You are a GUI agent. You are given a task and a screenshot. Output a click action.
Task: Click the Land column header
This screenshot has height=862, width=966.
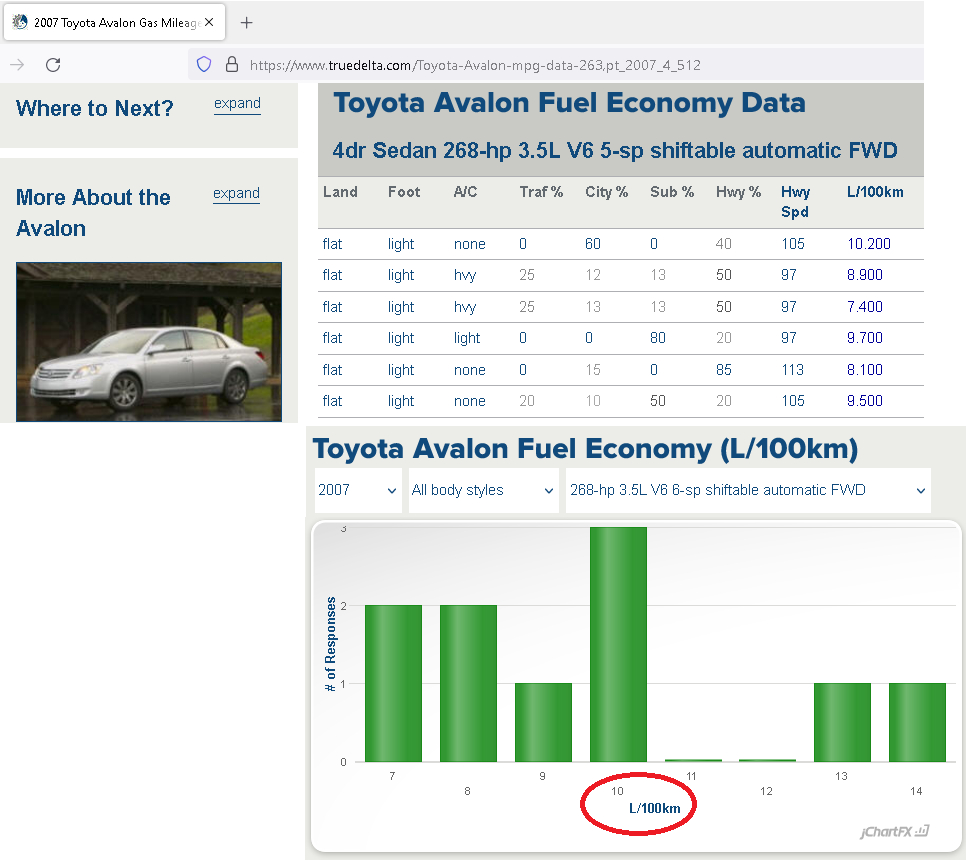340,192
